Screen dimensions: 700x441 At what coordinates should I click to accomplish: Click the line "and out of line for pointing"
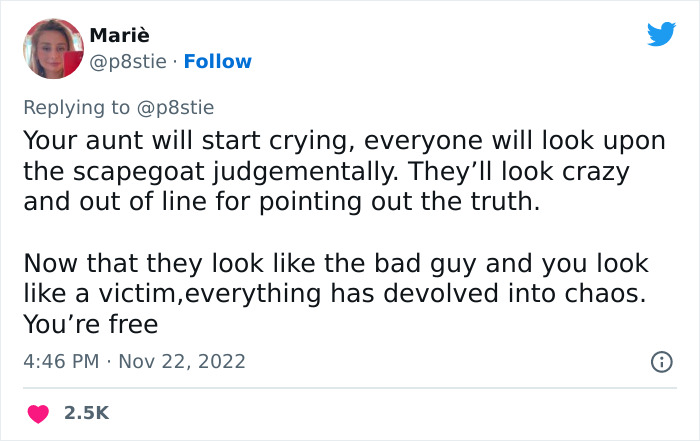point(280,202)
